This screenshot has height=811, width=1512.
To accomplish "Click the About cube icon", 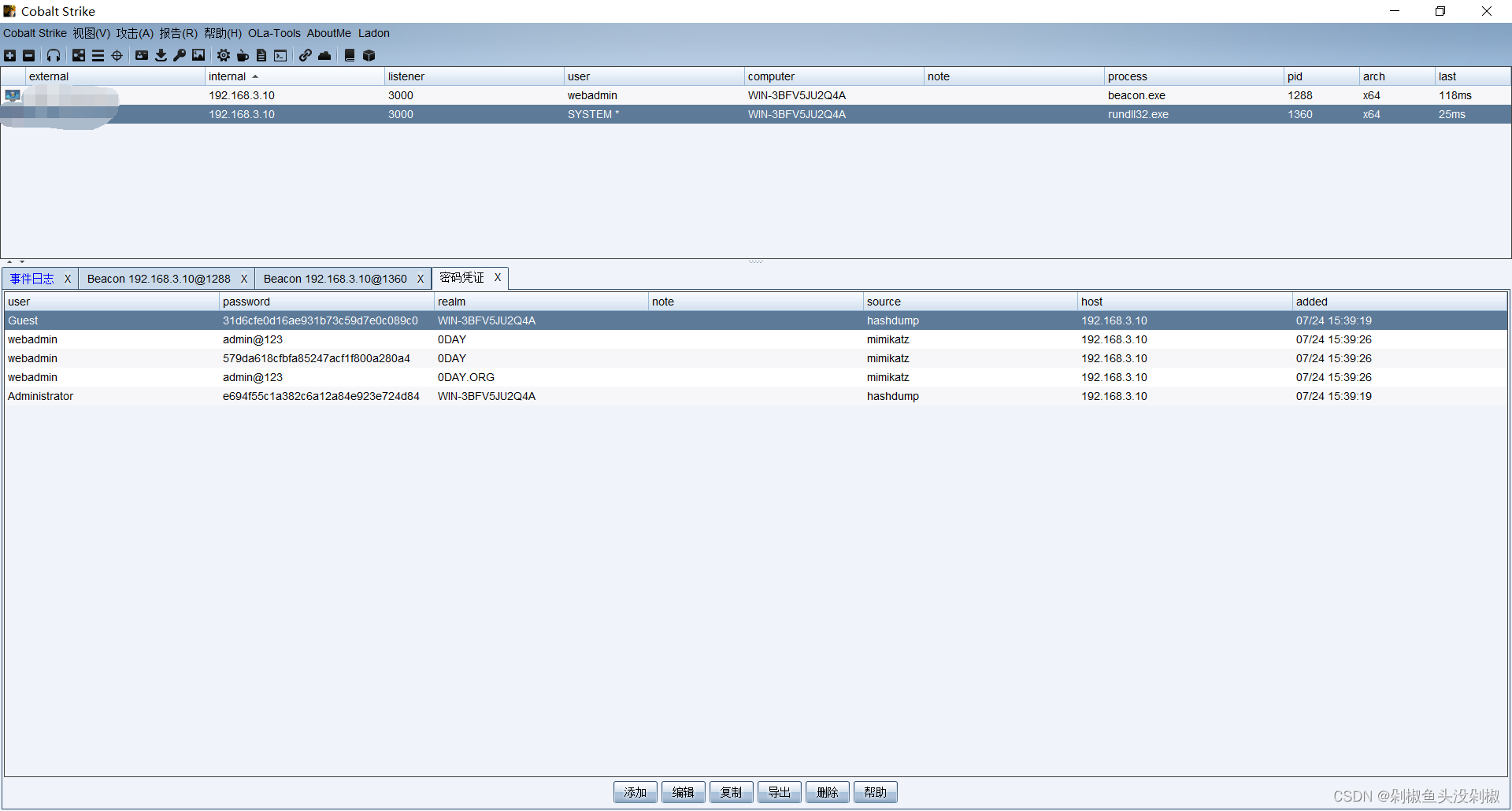I will pyautogui.click(x=369, y=55).
